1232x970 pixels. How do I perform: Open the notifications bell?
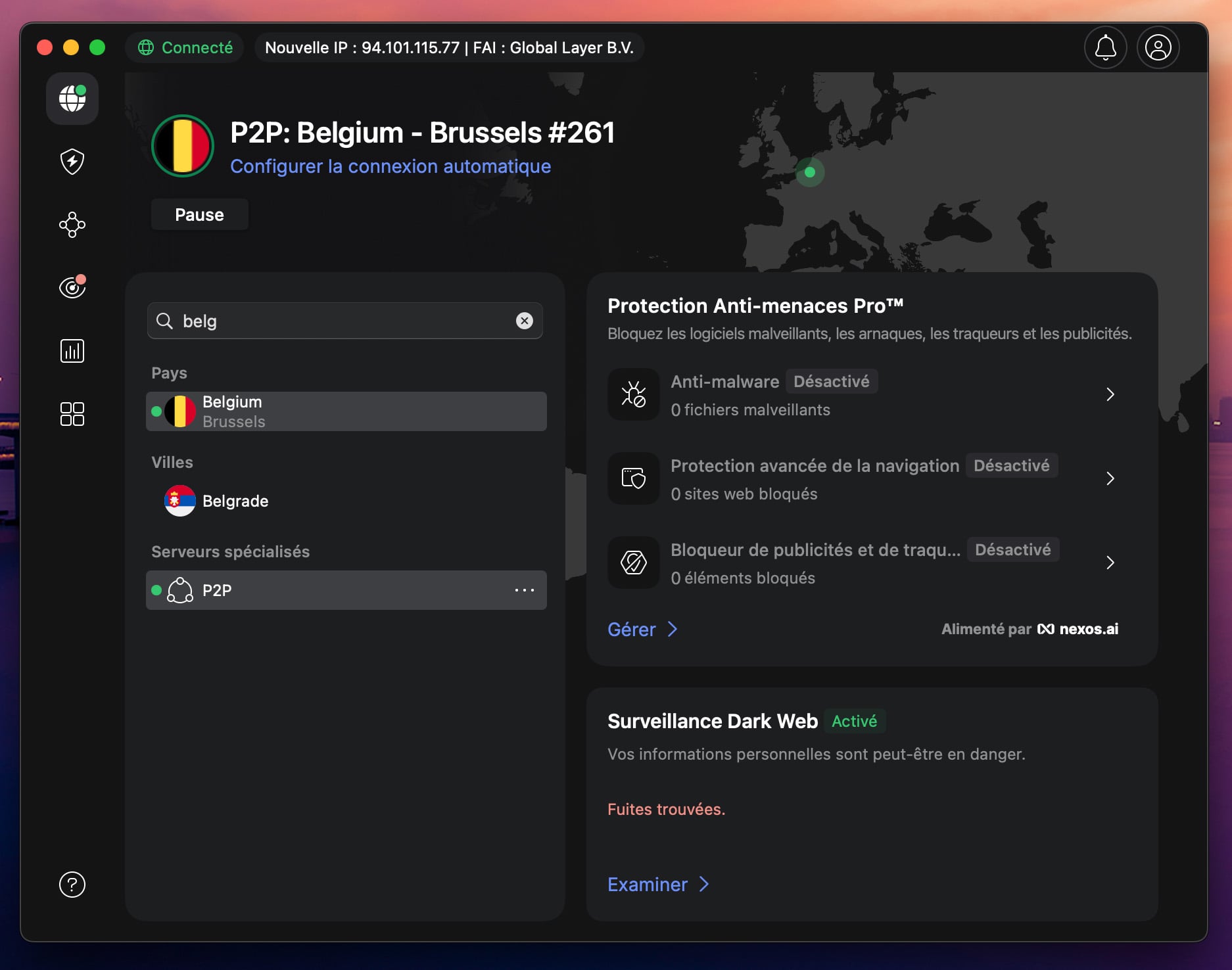(1105, 47)
